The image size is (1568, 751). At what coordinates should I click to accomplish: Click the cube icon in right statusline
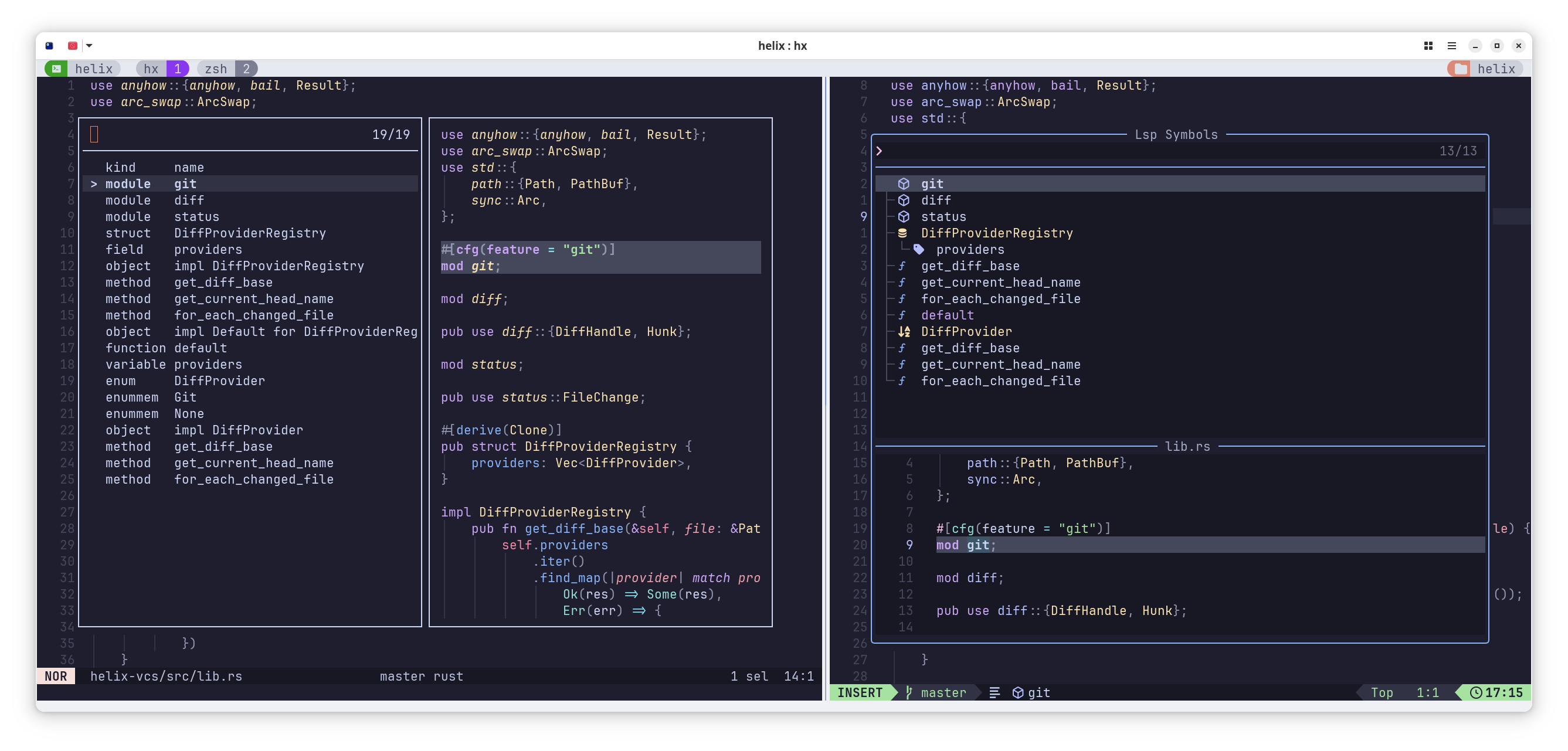coord(1018,692)
